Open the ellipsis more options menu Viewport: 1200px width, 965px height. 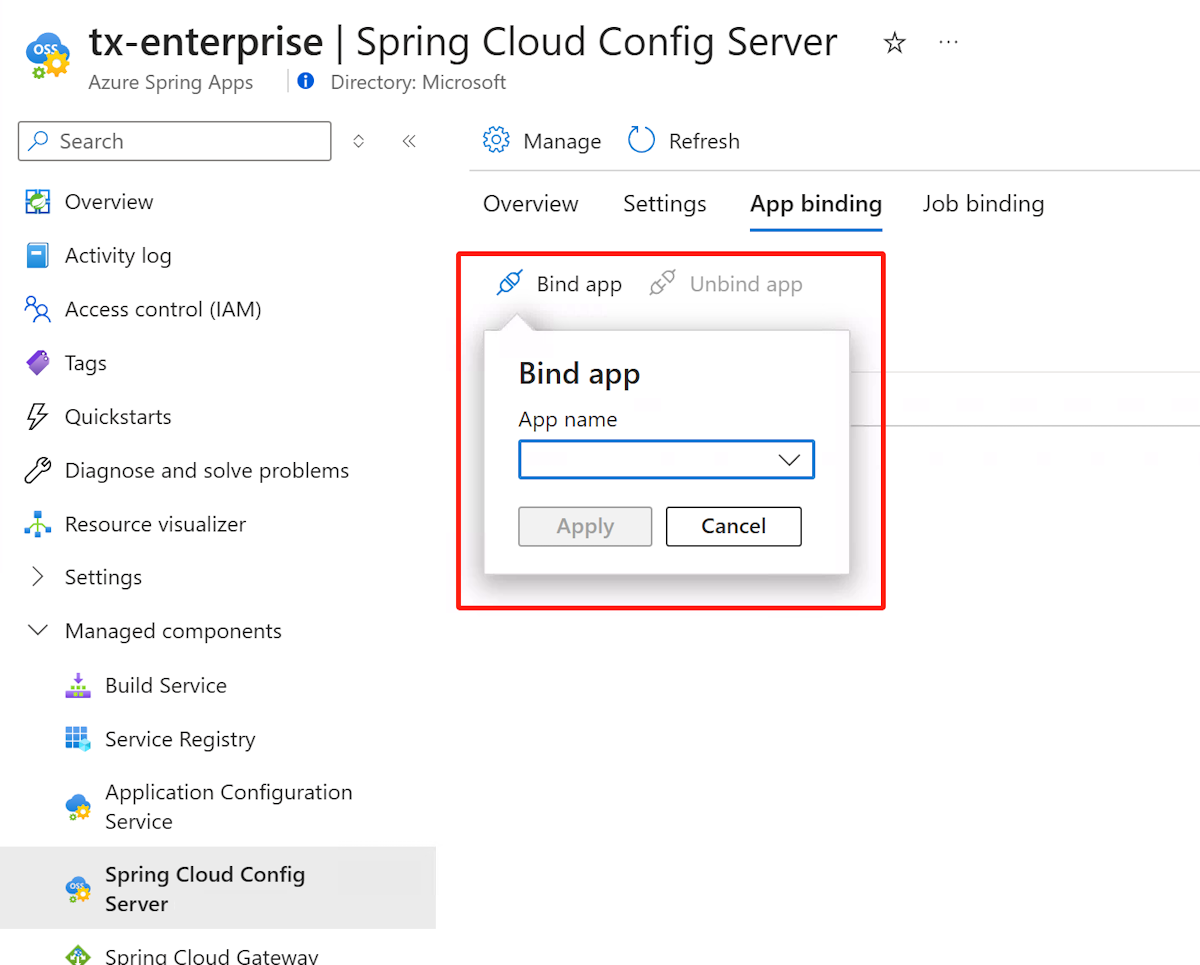[x=949, y=42]
